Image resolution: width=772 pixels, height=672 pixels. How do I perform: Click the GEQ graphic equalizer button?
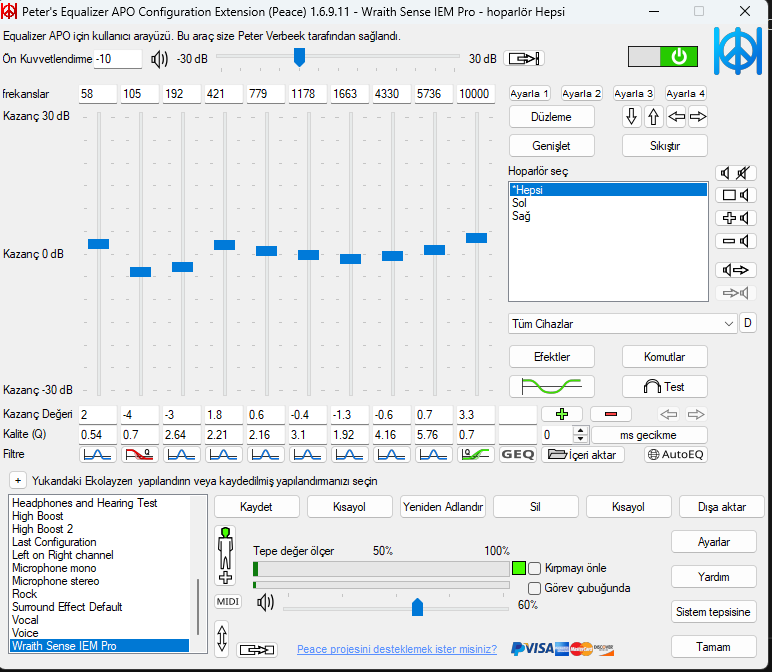(517, 454)
